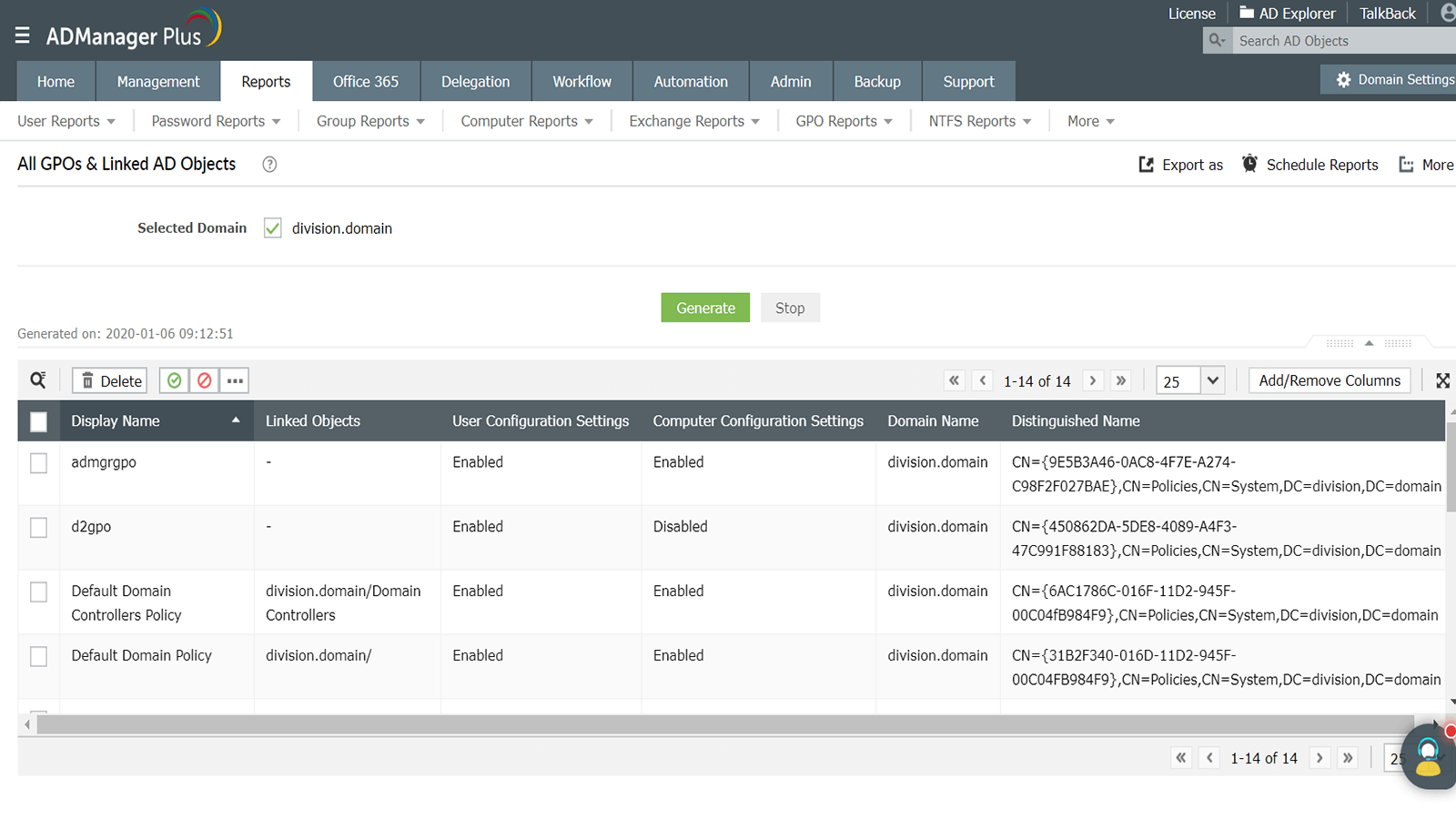Open the chat assistant avatar
This screenshot has width=1456, height=819.
coord(1430,756)
